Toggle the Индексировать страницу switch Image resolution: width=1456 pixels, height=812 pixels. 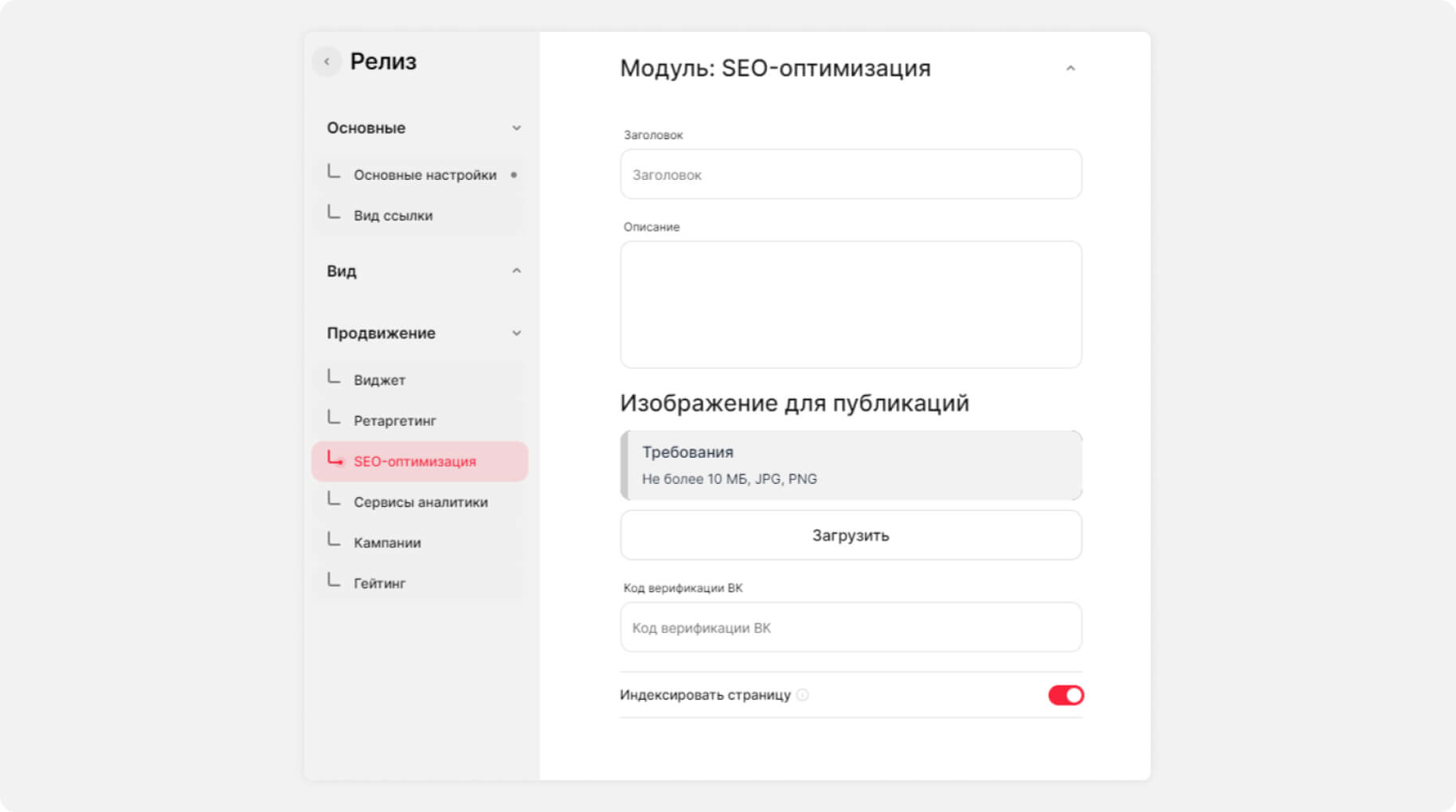1066,695
